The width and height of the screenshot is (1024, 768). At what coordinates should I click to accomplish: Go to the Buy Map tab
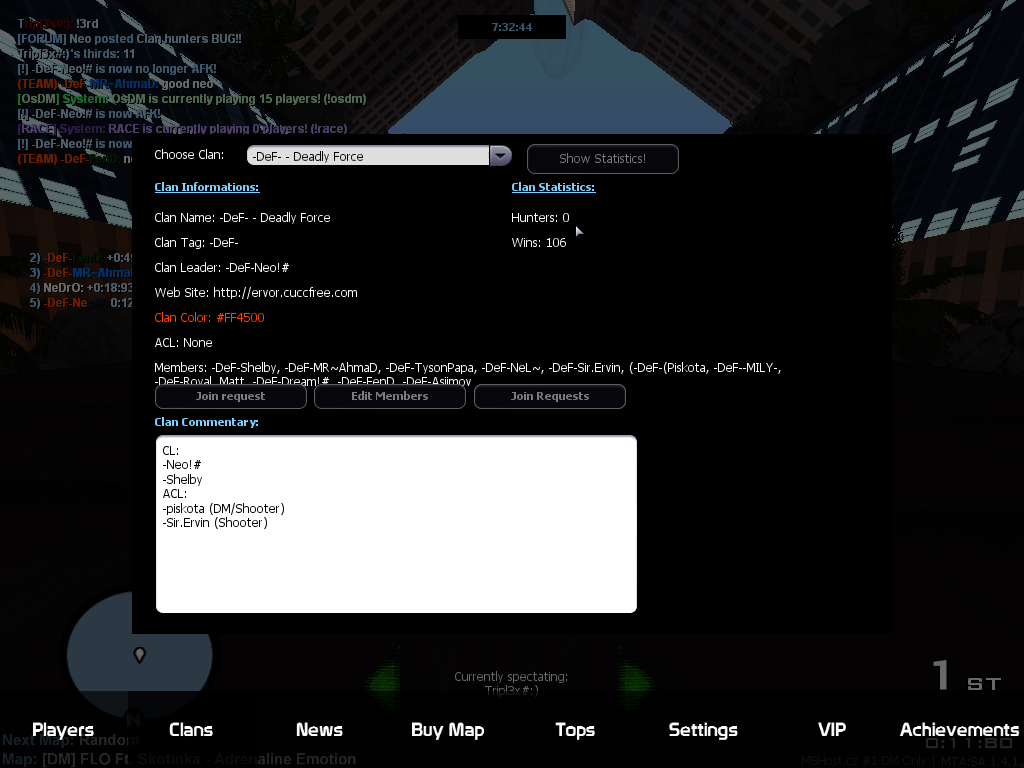[x=447, y=729]
